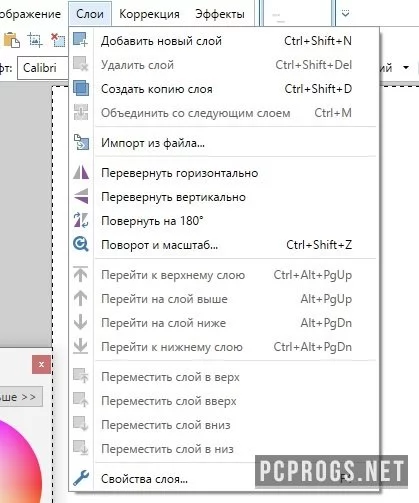Viewport: 419px width, 503px height.
Task: Click the Layer Properties wrench icon
Action: 81,479
